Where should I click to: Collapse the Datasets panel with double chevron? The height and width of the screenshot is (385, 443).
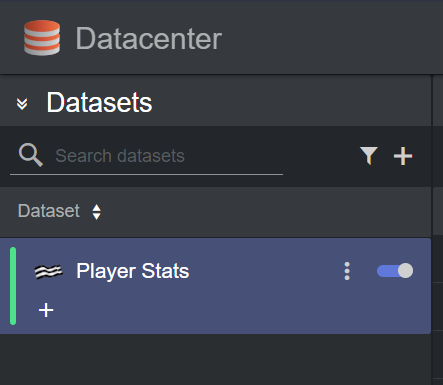click(x=22, y=104)
